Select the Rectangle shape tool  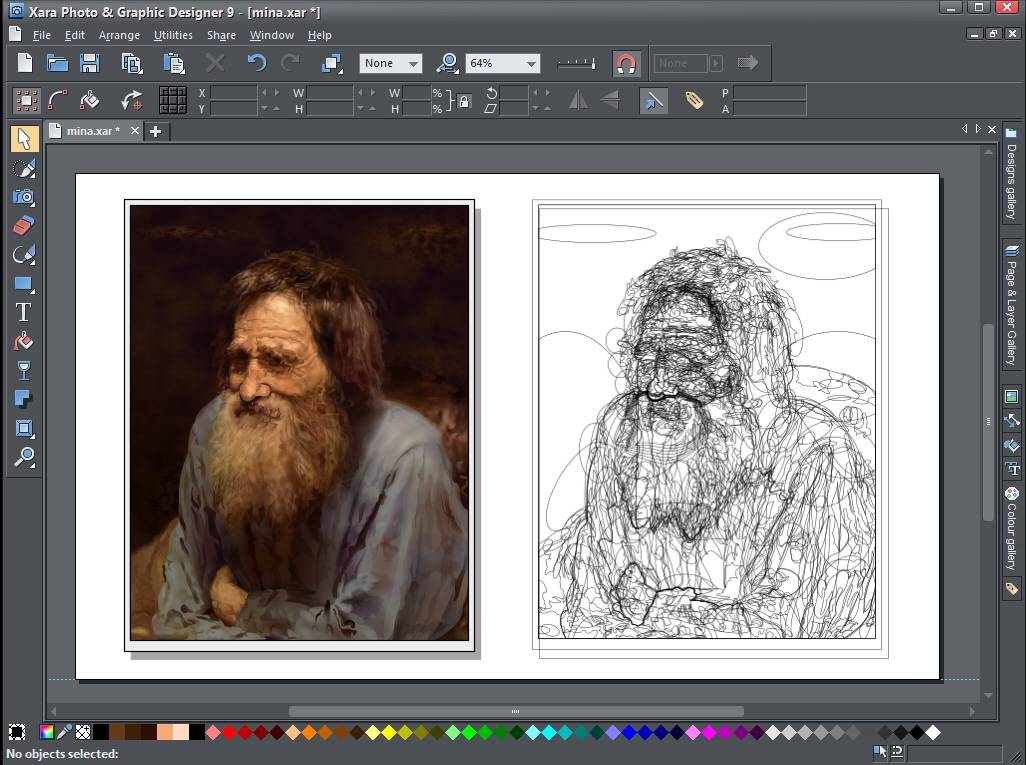tap(24, 284)
